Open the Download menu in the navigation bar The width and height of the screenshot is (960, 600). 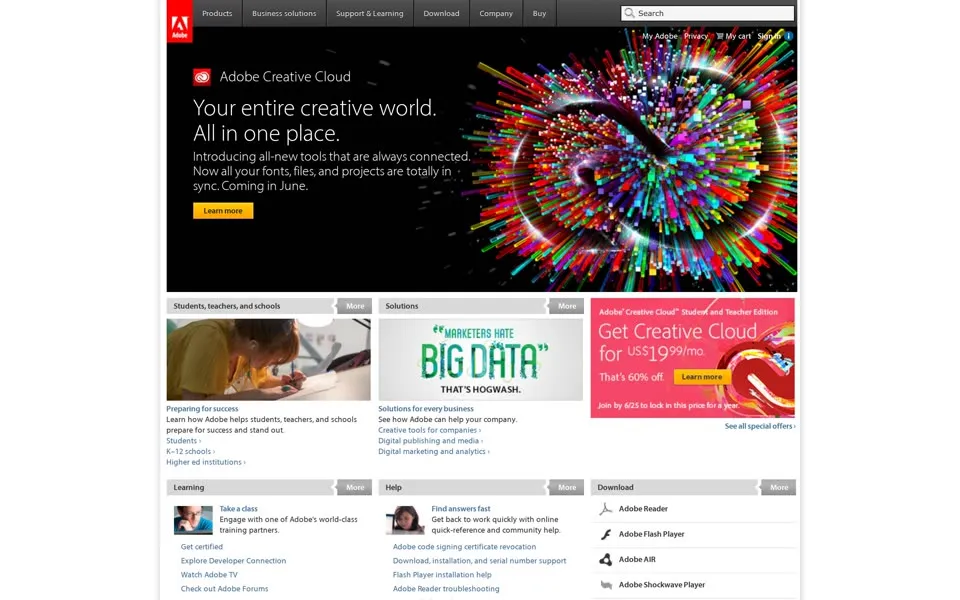[441, 13]
